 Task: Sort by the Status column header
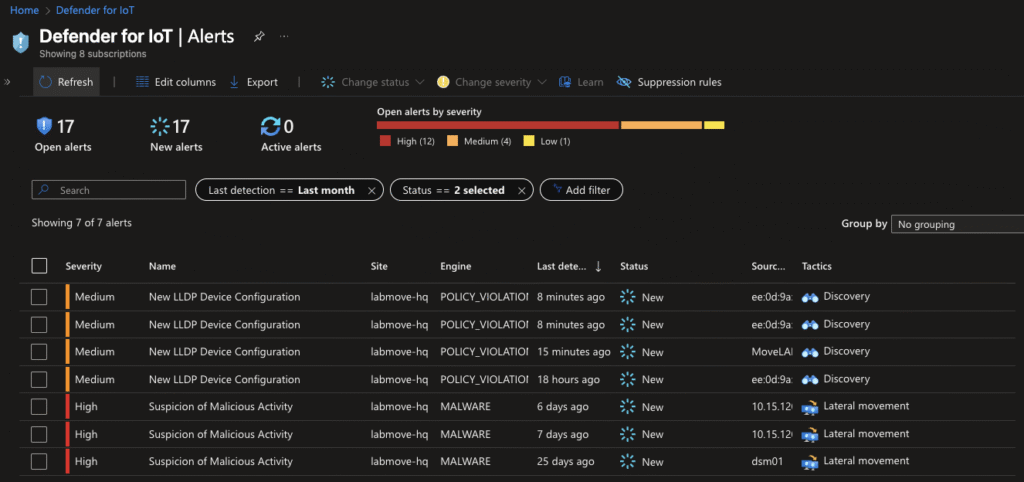click(x=633, y=266)
